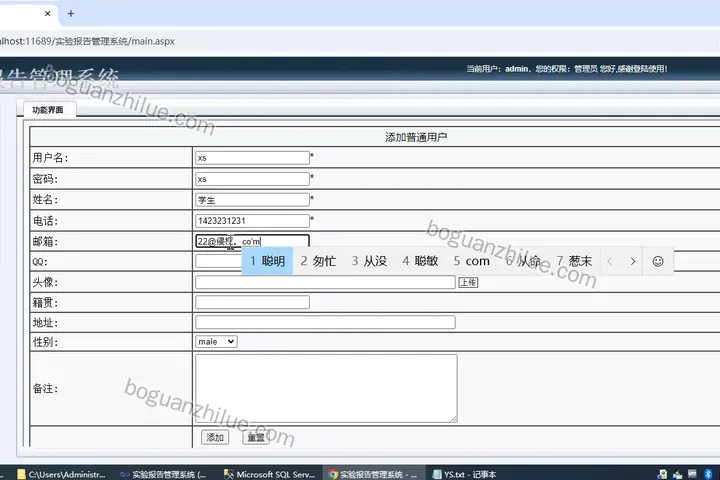Click the 电话 input field

point(252,220)
